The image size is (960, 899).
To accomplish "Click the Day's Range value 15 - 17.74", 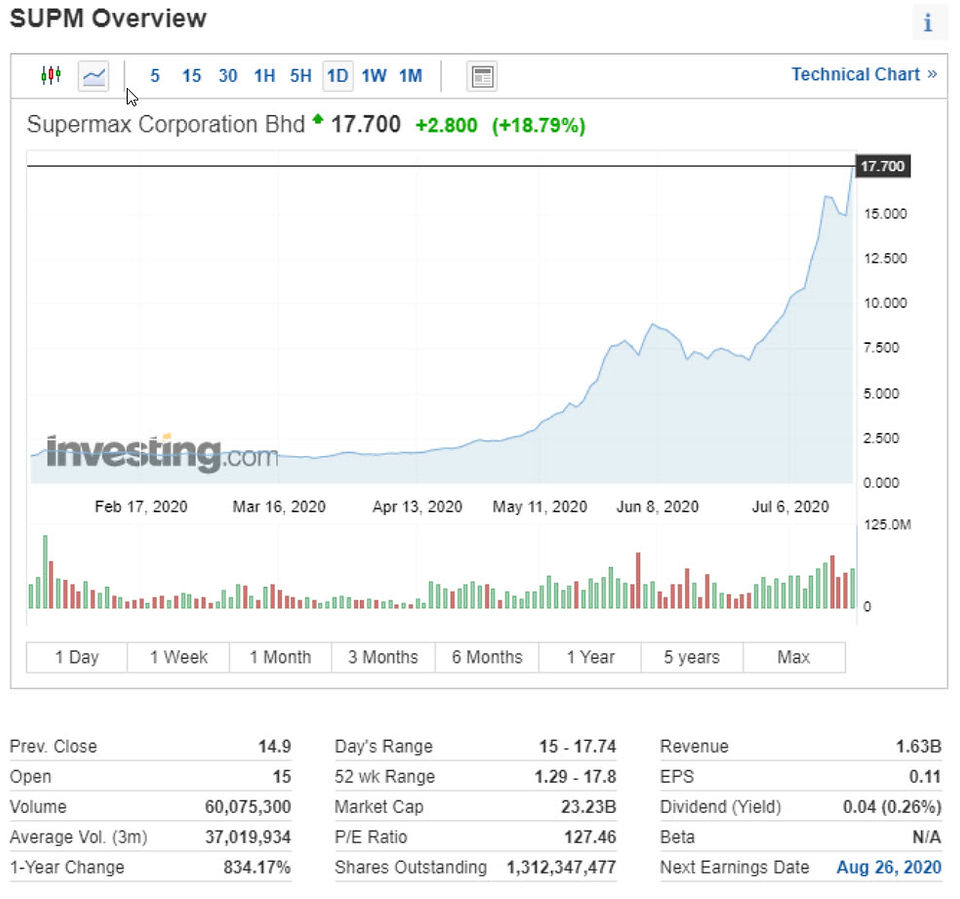I will click(577, 747).
